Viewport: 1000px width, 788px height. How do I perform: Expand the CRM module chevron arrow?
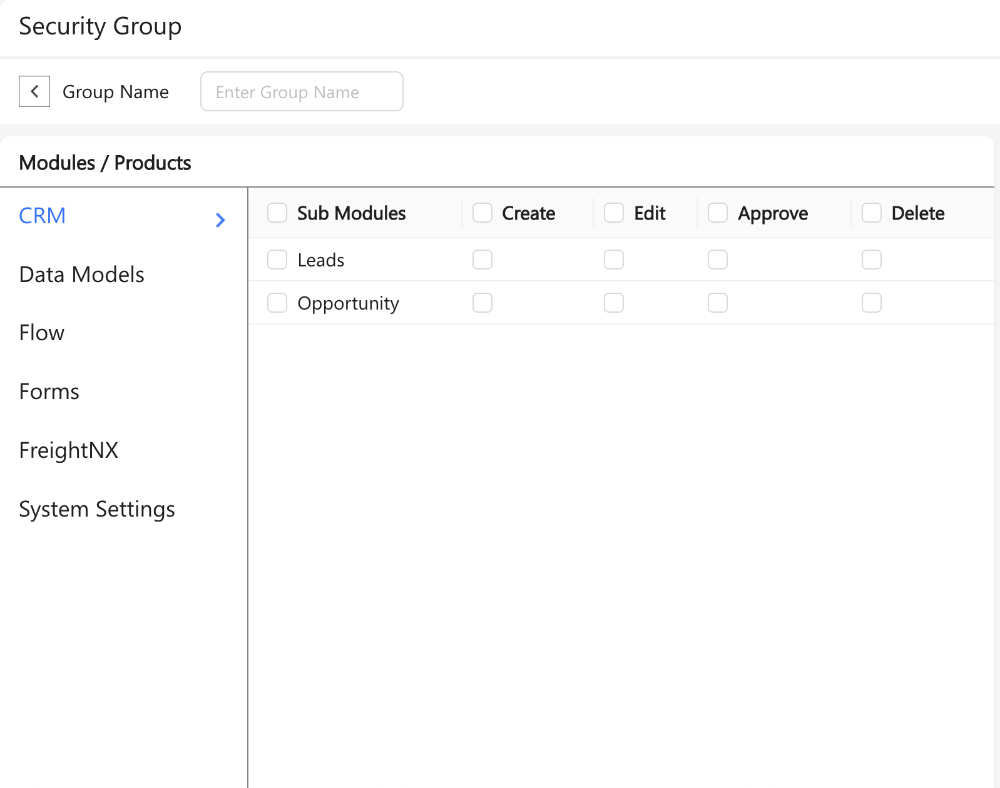[x=221, y=220]
